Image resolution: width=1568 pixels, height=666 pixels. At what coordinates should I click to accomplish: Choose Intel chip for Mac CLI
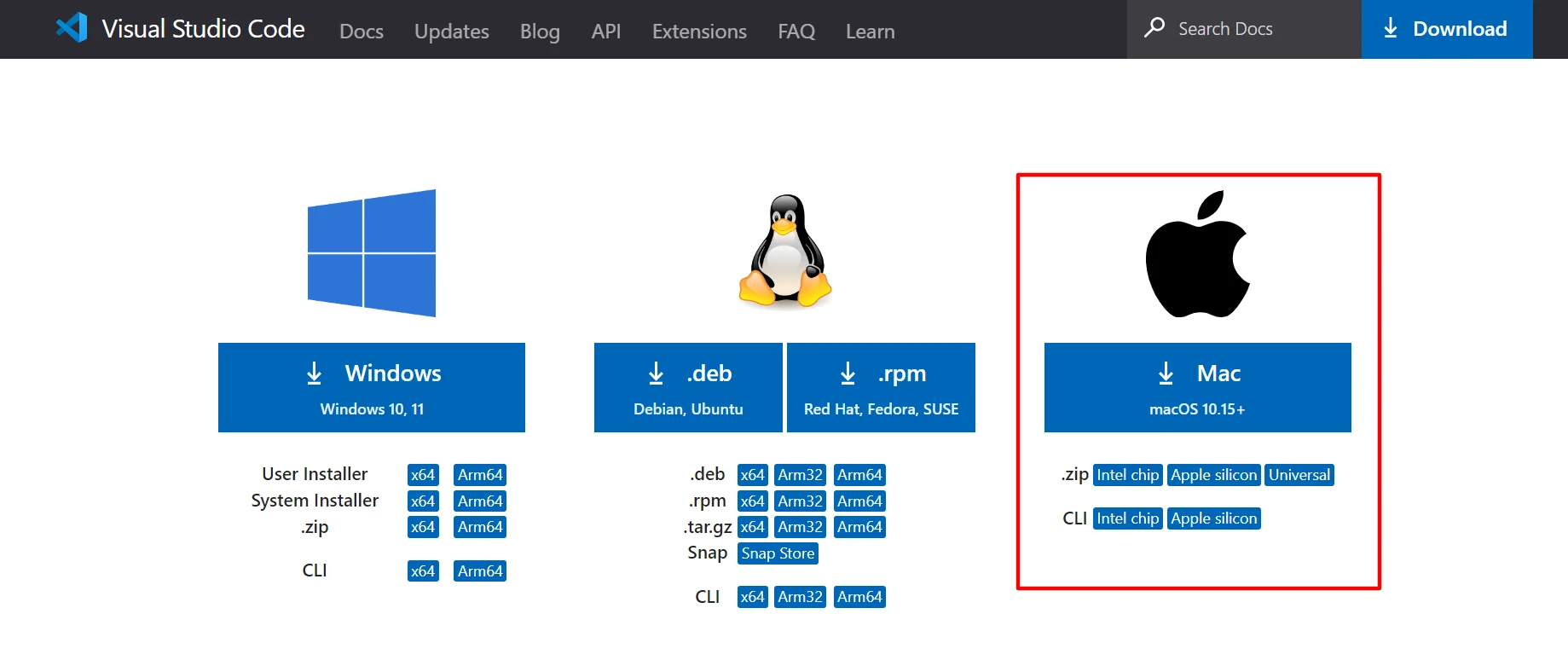tap(1127, 518)
